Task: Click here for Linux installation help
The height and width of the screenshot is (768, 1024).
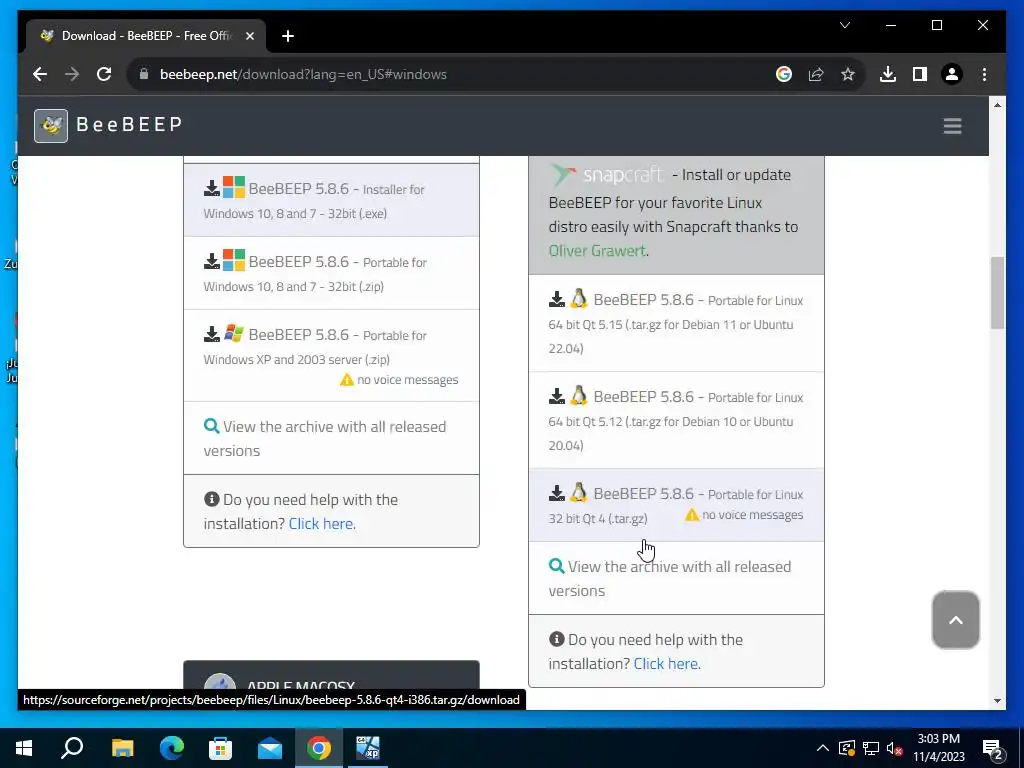Action: coord(667,664)
